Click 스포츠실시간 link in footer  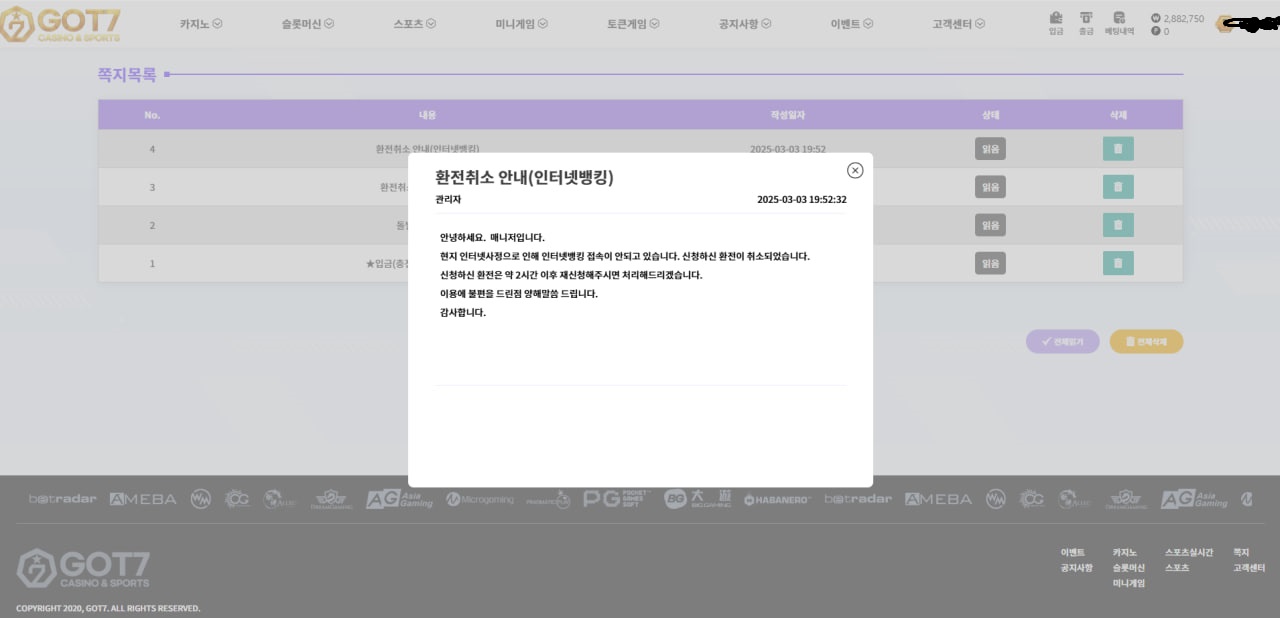(x=1188, y=552)
